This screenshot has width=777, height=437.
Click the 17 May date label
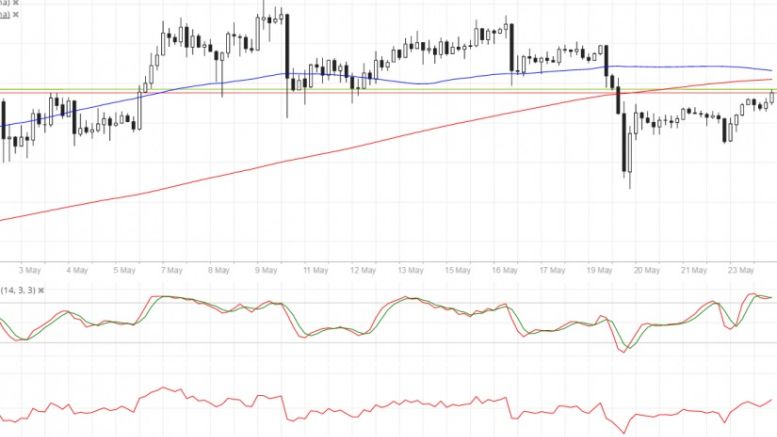click(x=552, y=270)
